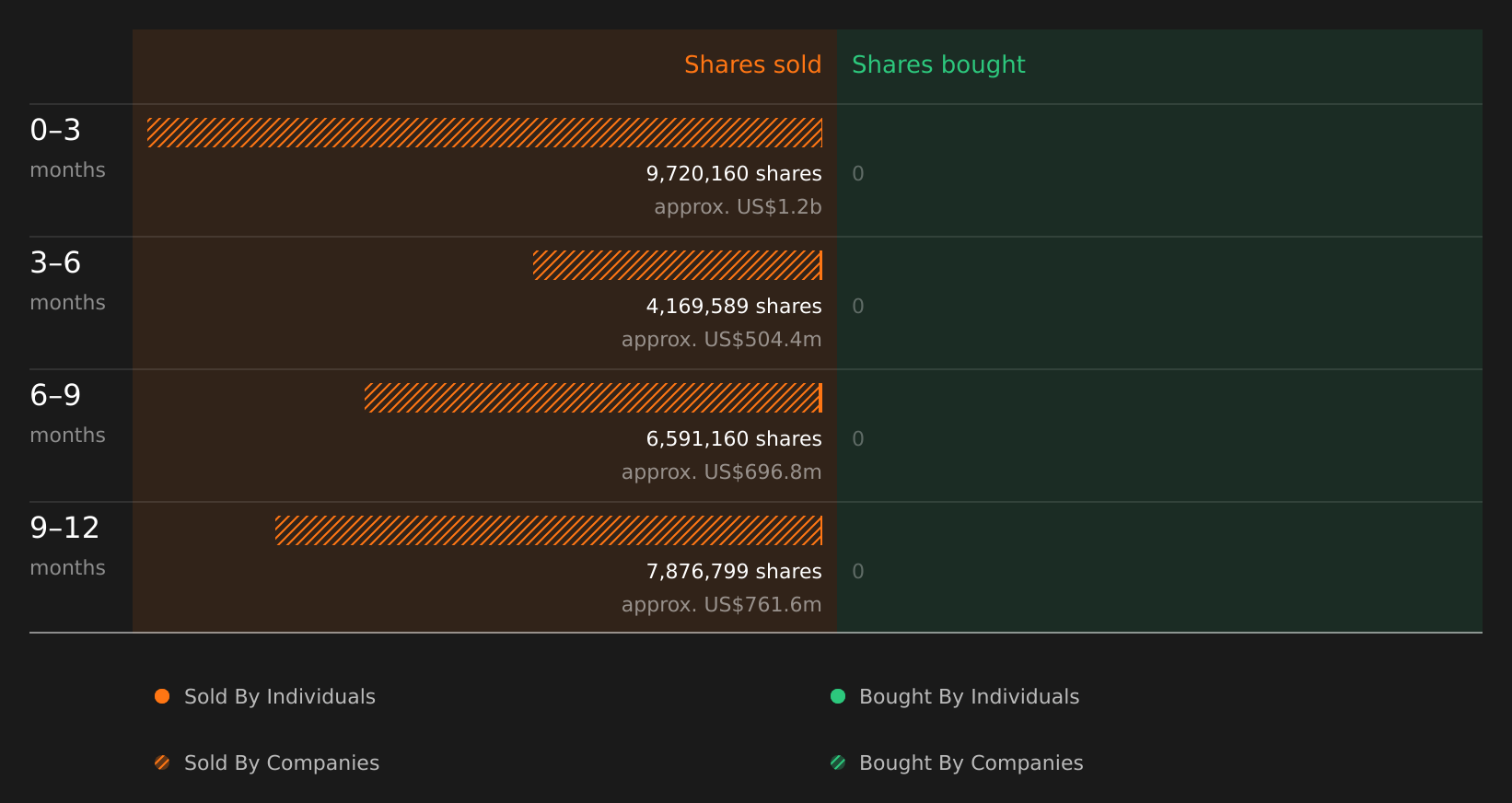Select the Sold By Individuals legend label

tap(280, 697)
